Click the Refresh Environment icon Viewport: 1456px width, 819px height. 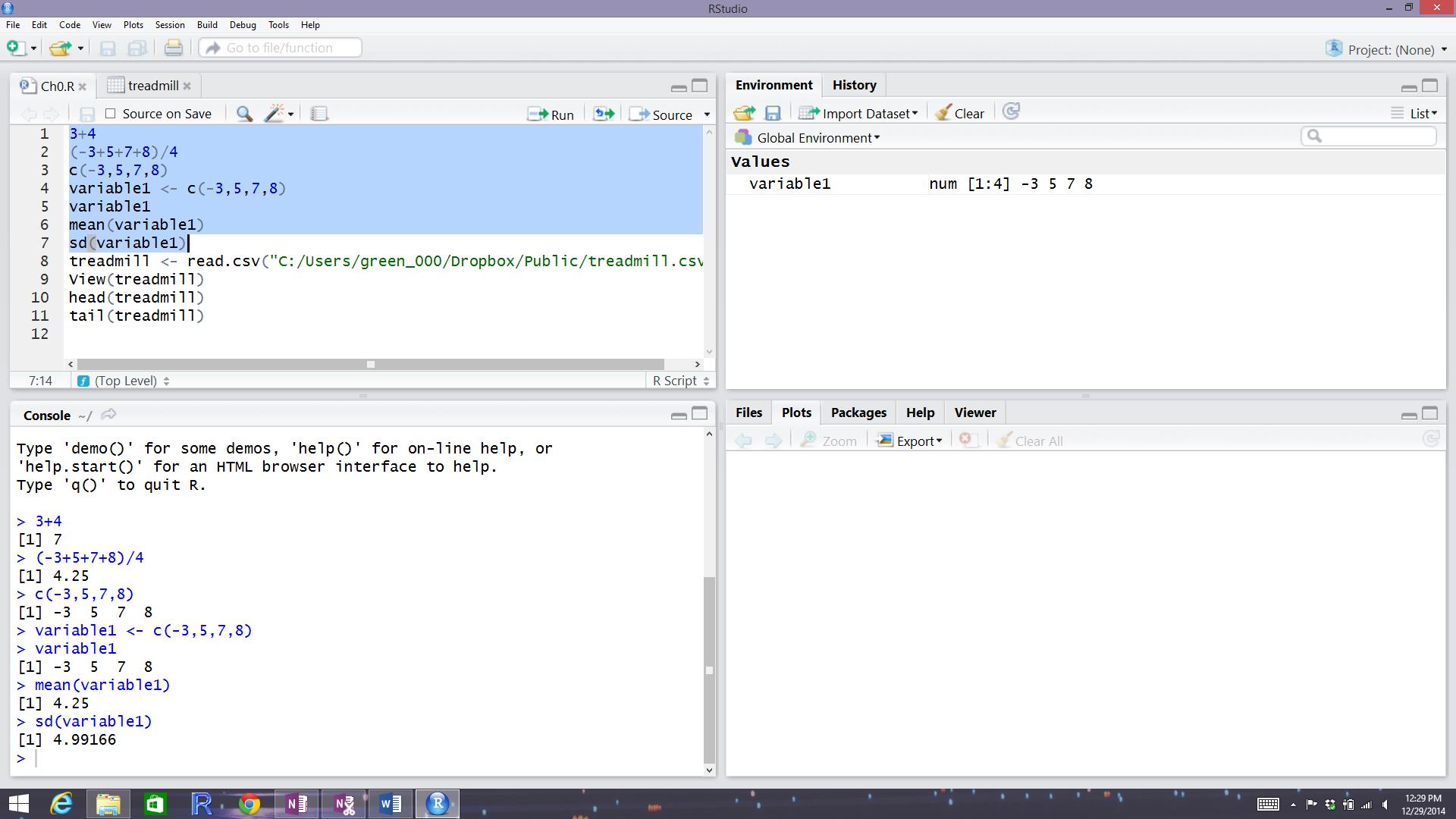pos(1012,112)
